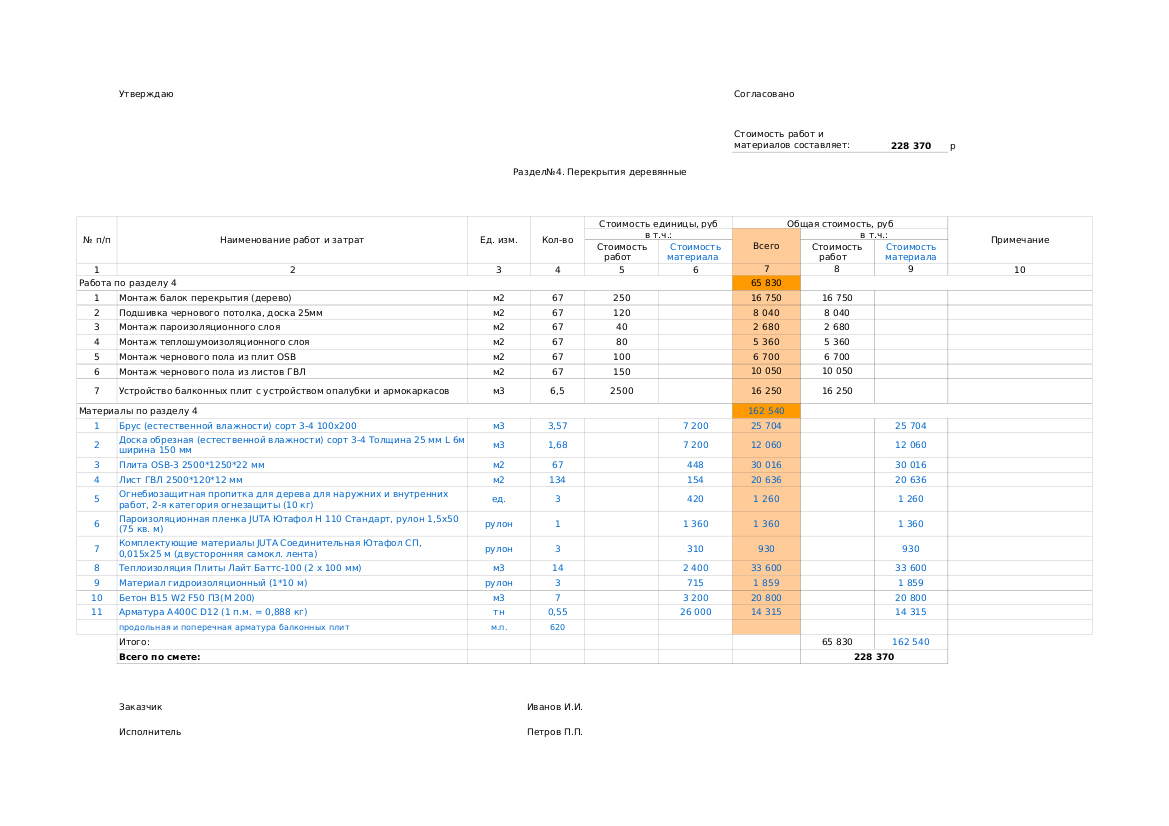
Task: Select the 228 370 total beside "материалов составляет"
Action: tap(910, 146)
